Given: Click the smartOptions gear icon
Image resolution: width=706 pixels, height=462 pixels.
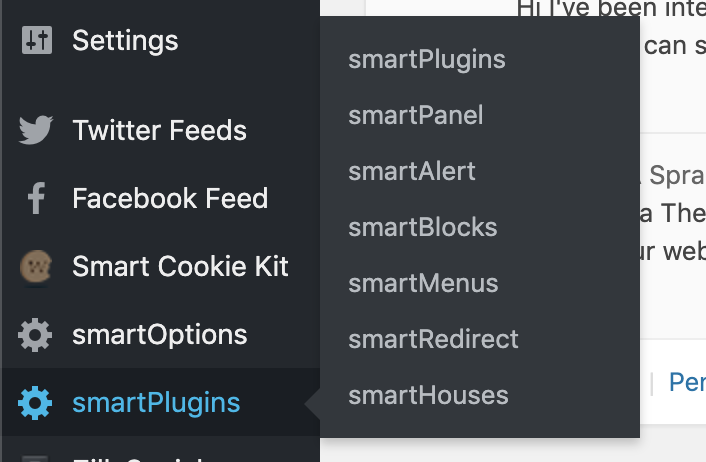Looking at the screenshot, I should coord(36,335).
